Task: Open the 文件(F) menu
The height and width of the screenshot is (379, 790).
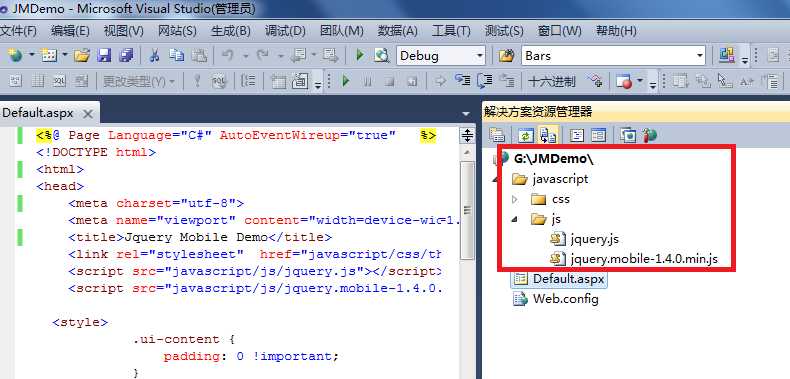Action: [18, 31]
